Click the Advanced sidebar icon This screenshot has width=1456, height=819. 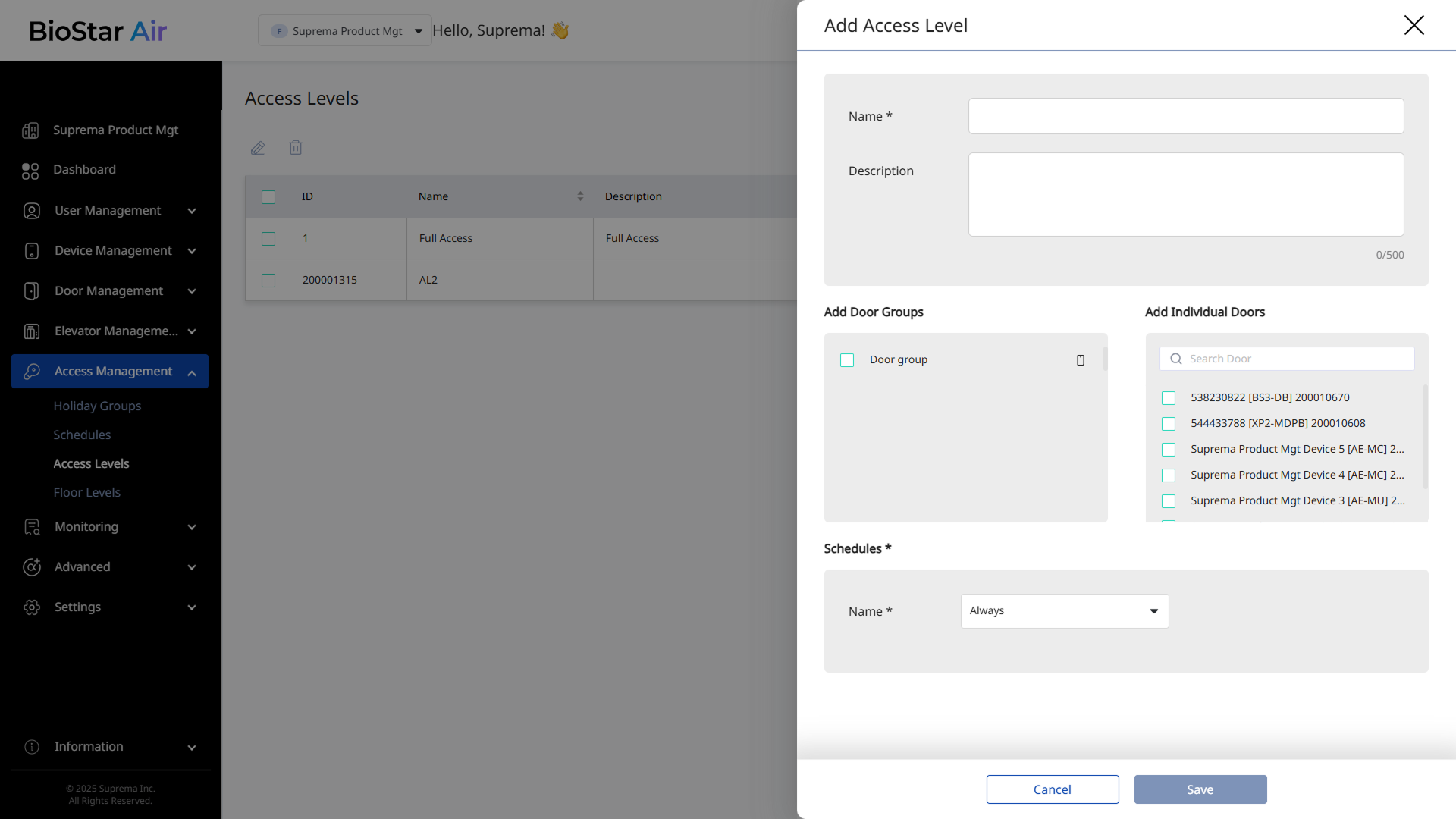[x=32, y=567]
